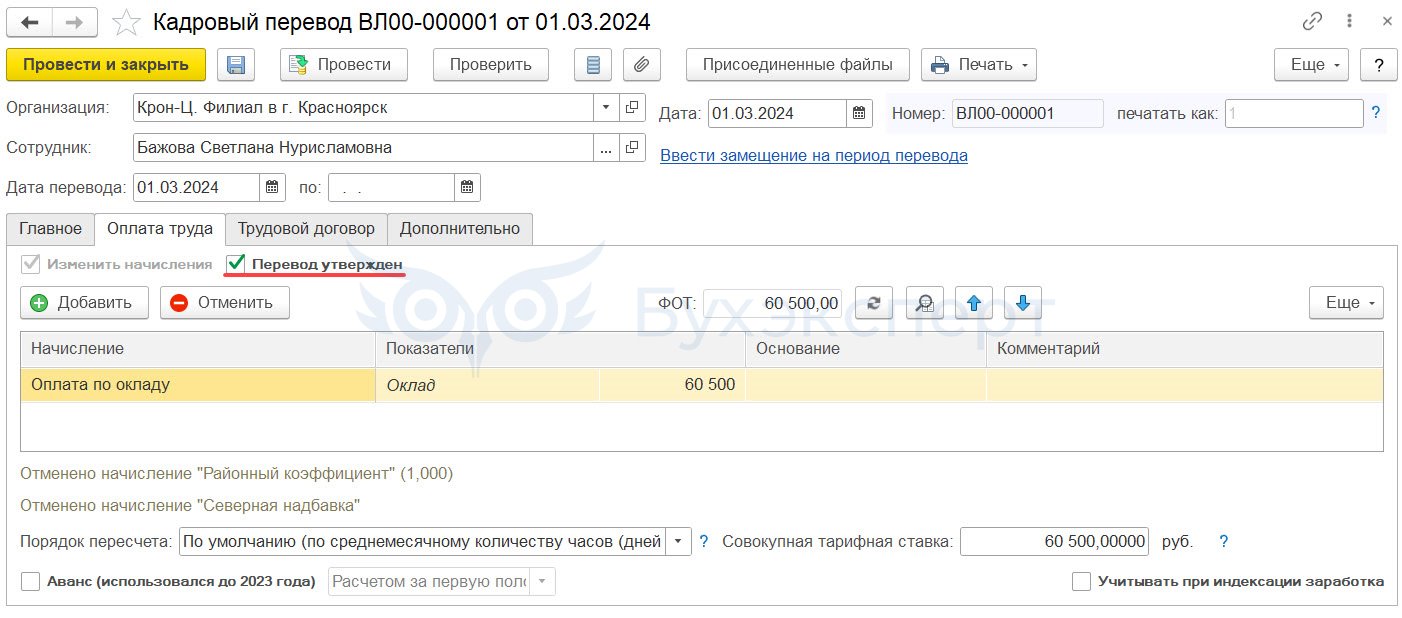Click the 'печатать как' field

pyautogui.click(x=1293, y=113)
